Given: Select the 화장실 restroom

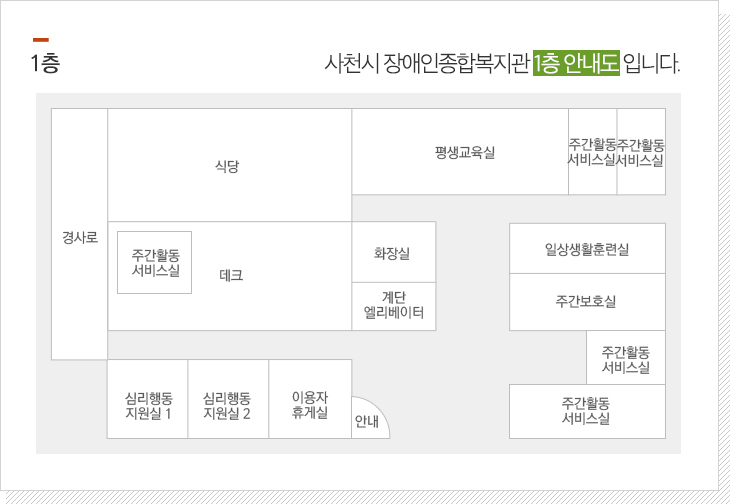Looking at the screenshot, I should (x=394, y=252).
